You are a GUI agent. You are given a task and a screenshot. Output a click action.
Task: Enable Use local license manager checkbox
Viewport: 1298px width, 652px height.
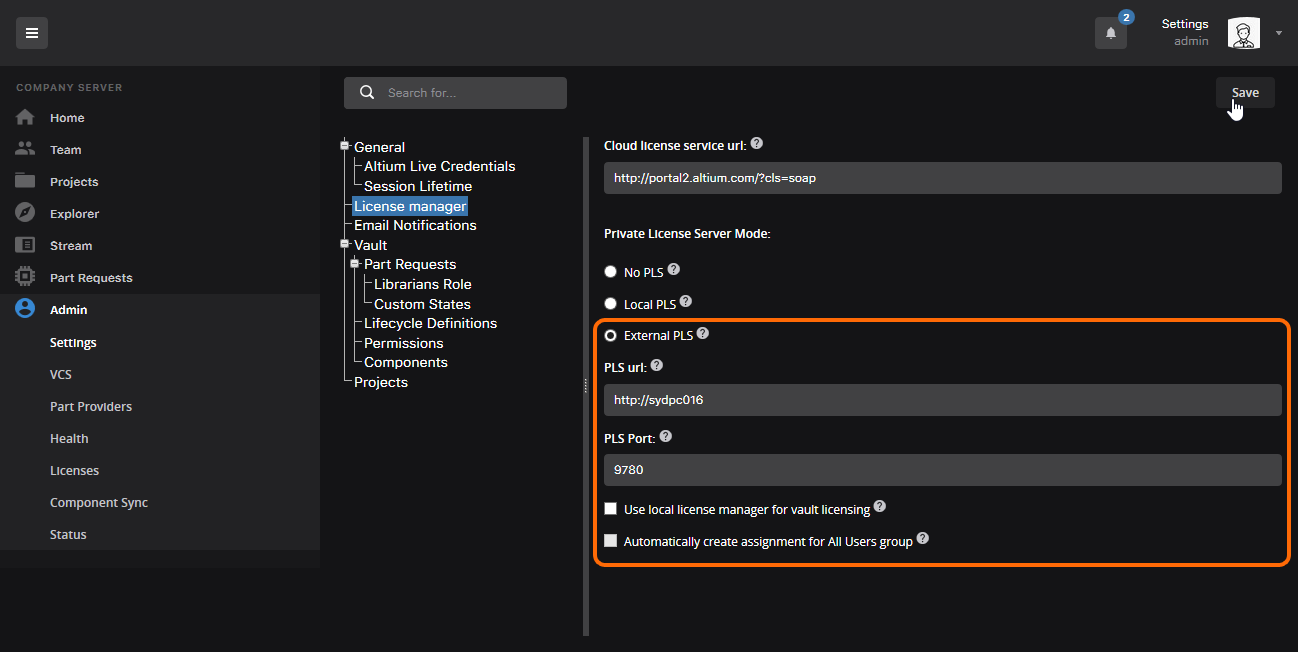coord(610,509)
